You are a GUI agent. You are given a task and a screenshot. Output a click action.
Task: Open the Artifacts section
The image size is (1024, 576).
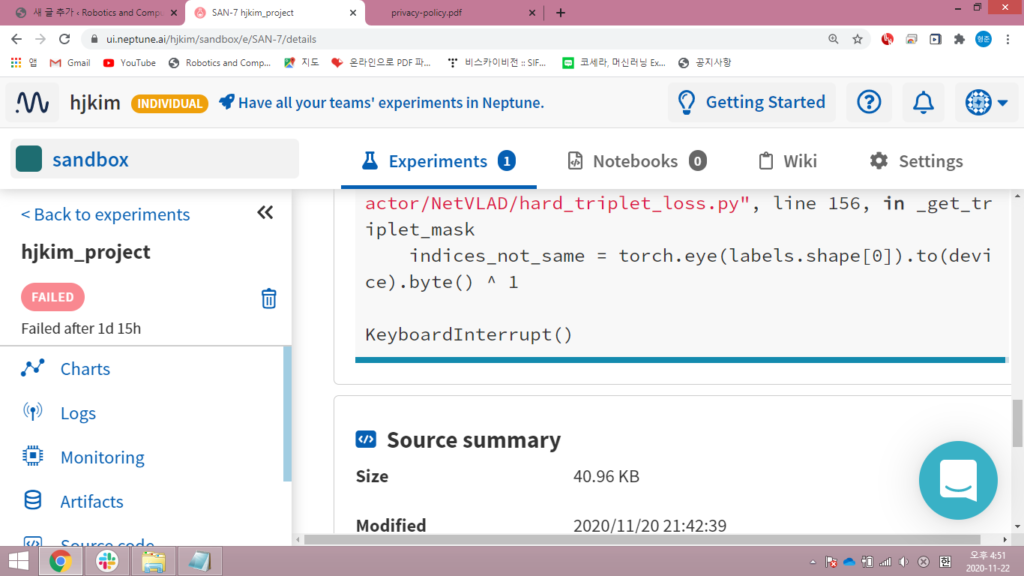(92, 501)
